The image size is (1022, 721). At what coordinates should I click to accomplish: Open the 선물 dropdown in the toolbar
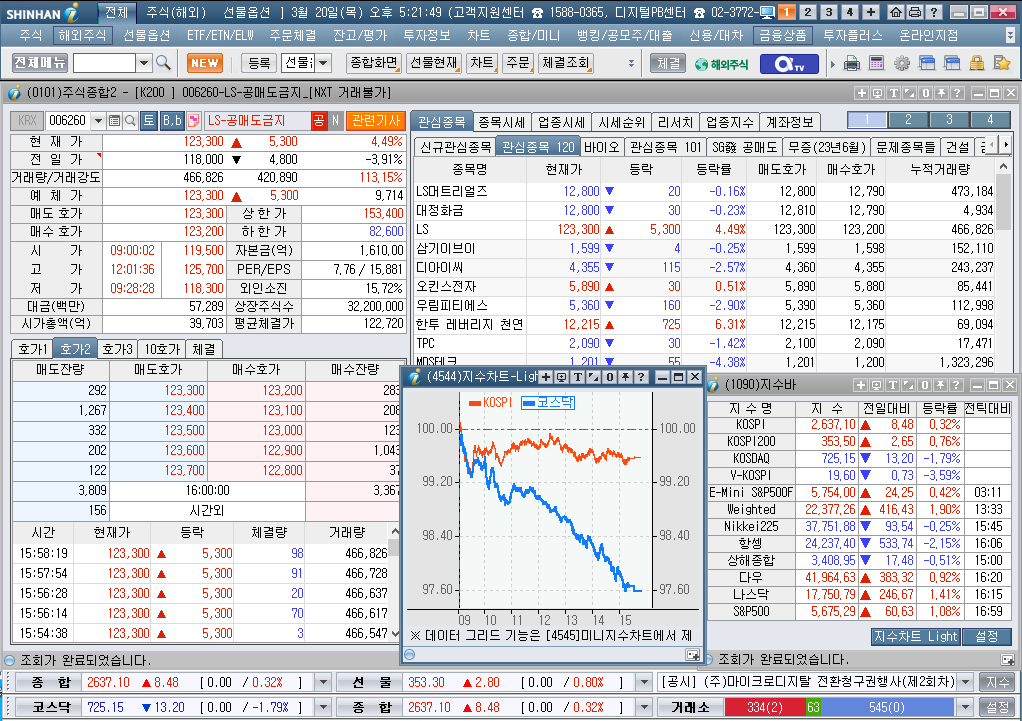pyautogui.click(x=323, y=63)
